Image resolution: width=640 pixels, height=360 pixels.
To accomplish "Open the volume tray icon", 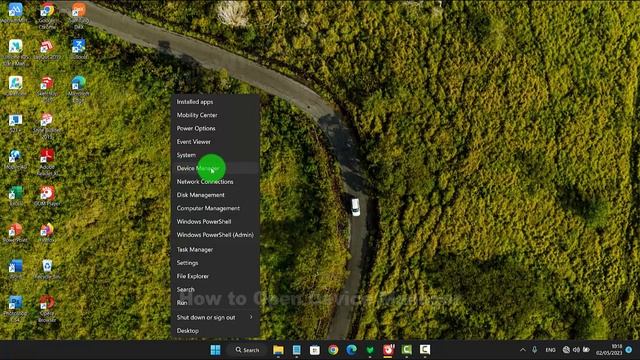I will (x=576, y=350).
